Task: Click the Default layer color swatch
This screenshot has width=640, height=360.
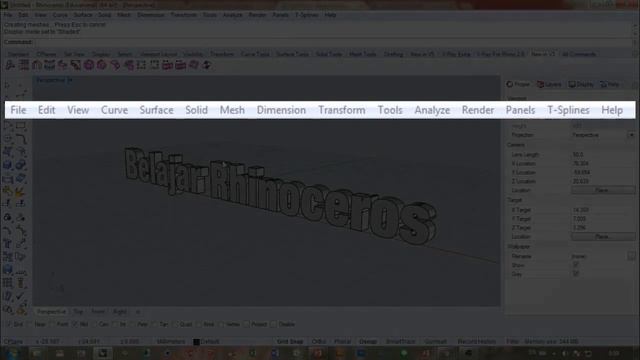Action: tap(196, 342)
